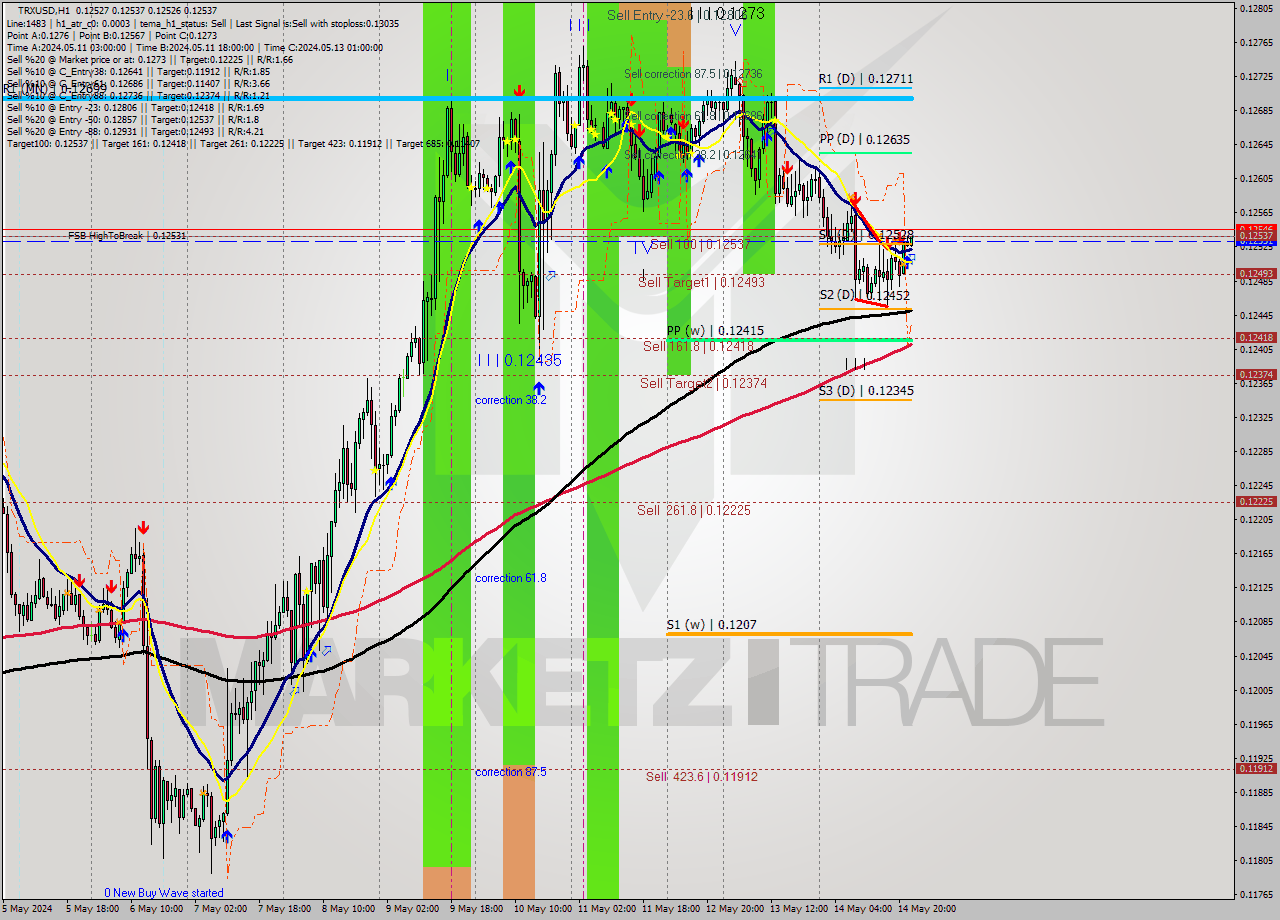The height and width of the screenshot is (920, 1280).
Task: Click the green PP (w) horizontal line
Action: pos(790,340)
